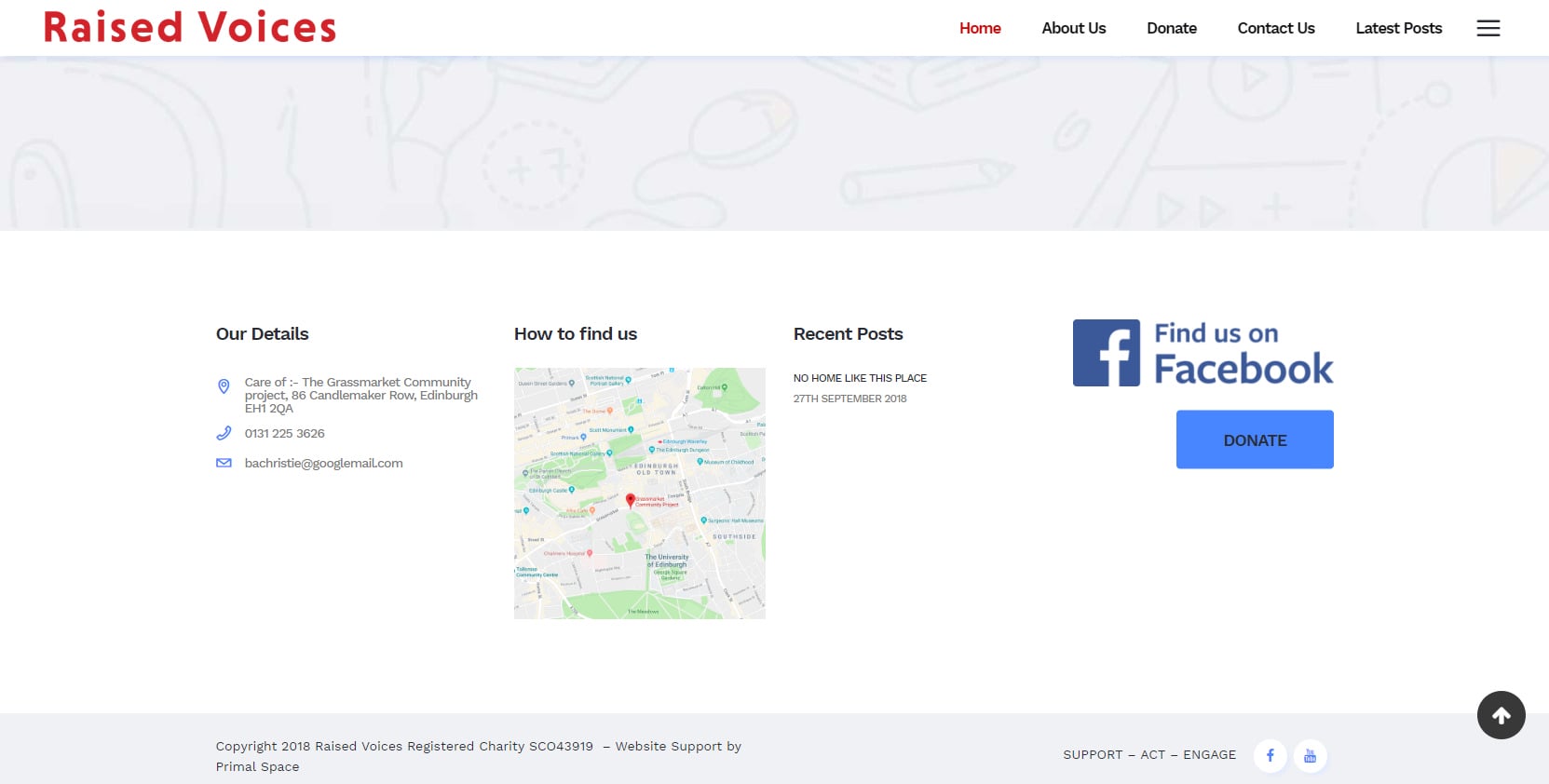The width and height of the screenshot is (1549, 784).
Task: Click the email envelope icon
Action: pyautogui.click(x=224, y=463)
